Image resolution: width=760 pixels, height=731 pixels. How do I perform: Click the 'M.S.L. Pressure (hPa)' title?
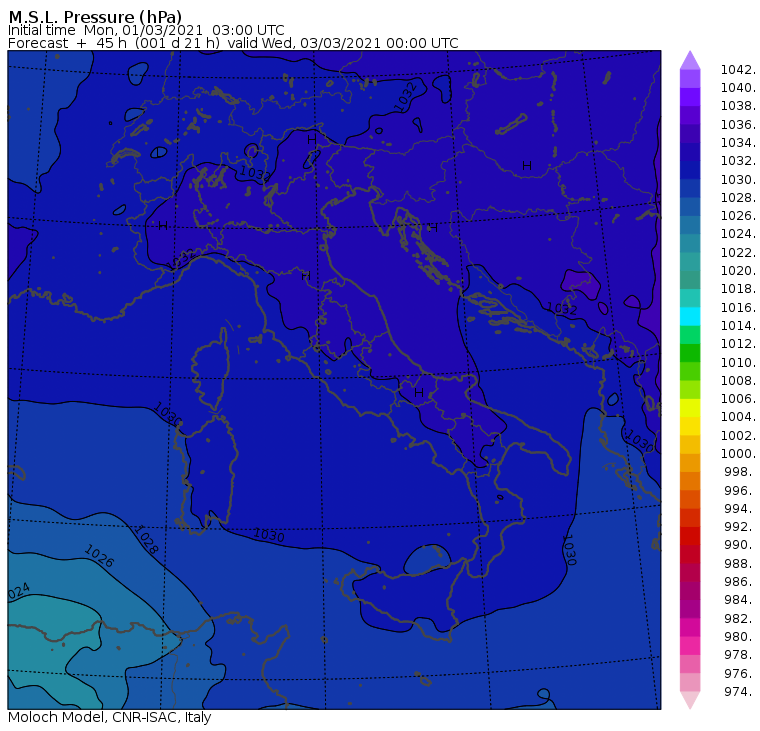[95, 17]
